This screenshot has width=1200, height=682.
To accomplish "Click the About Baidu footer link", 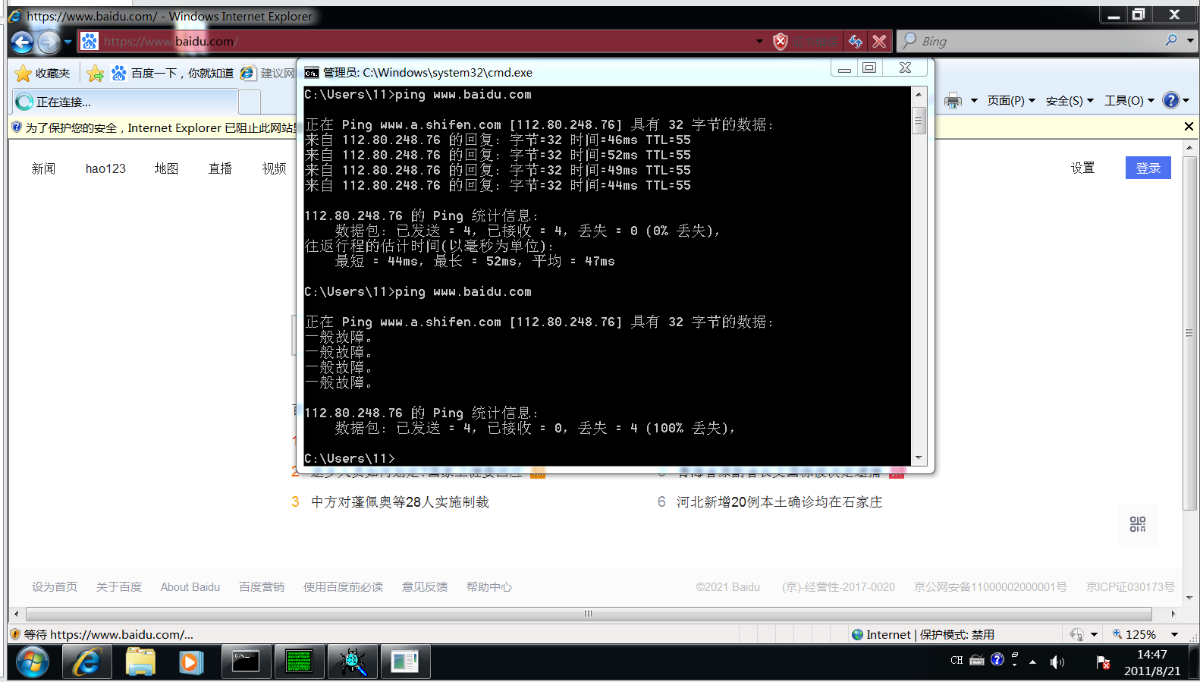I will [190, 587].
